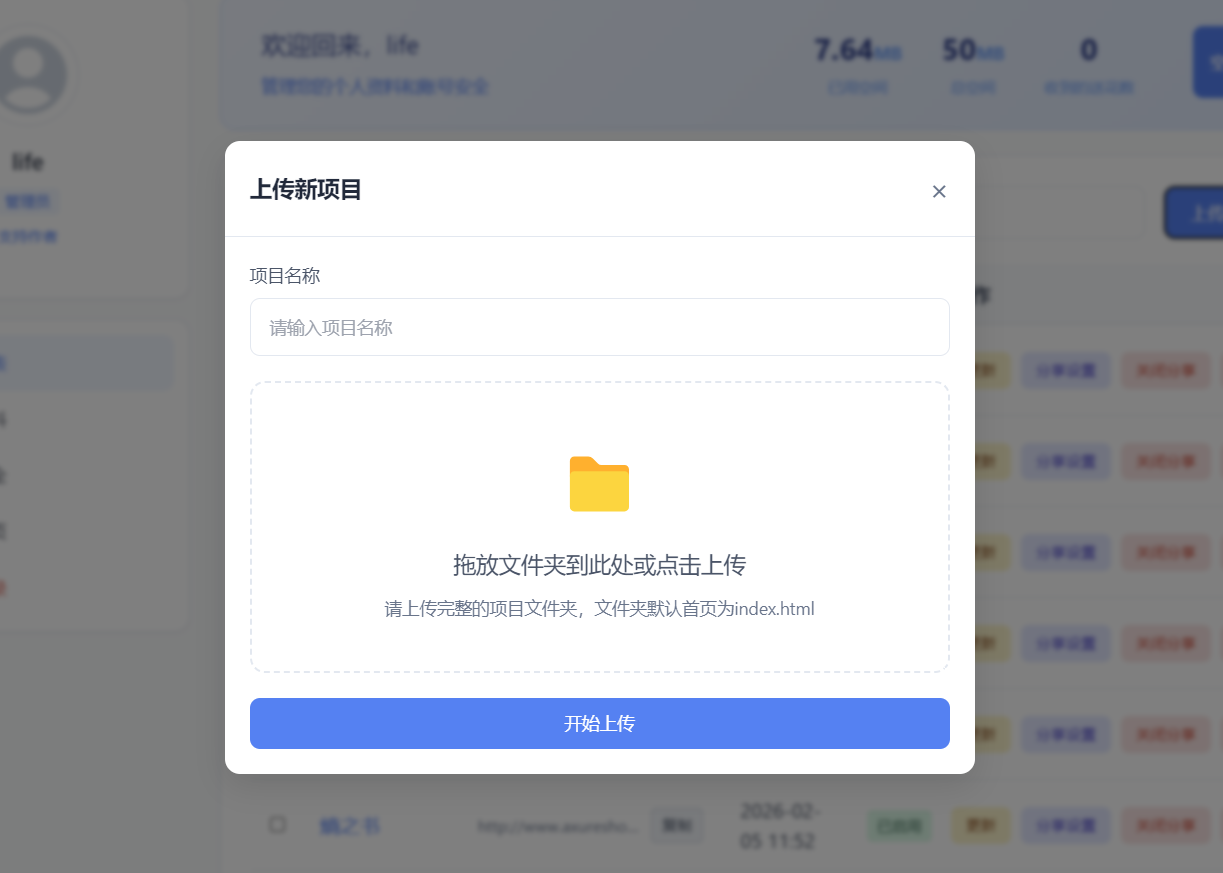Select the highlighted sidebar menu item

[87, 363]
